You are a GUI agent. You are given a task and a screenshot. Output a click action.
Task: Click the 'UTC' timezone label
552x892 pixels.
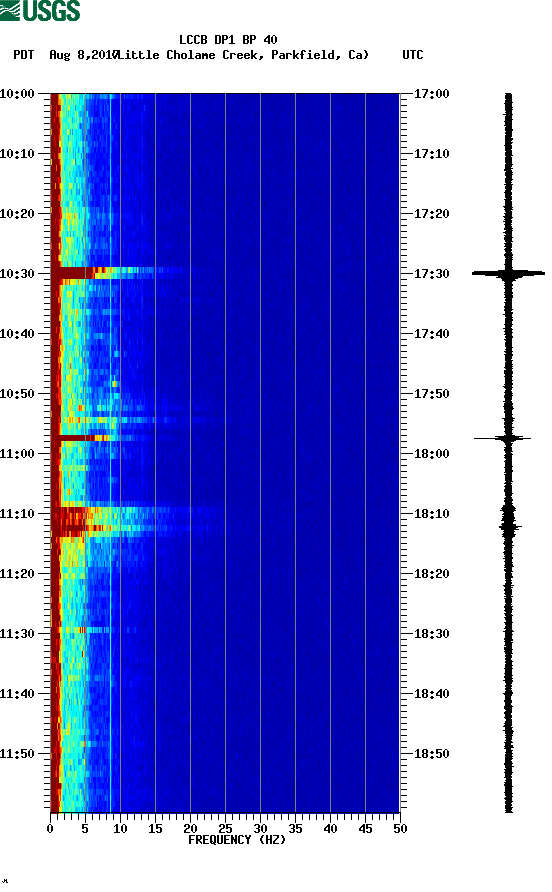[413, 55]
